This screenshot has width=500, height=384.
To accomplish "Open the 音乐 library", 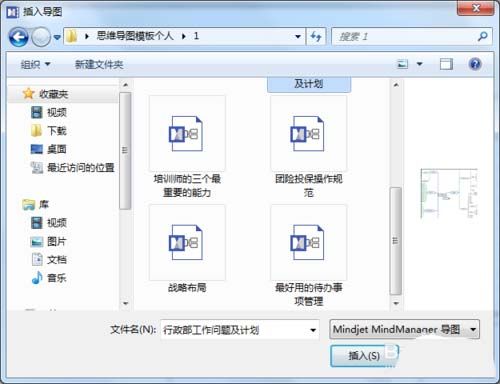I will pyautogui.click(x=57, y=278).
